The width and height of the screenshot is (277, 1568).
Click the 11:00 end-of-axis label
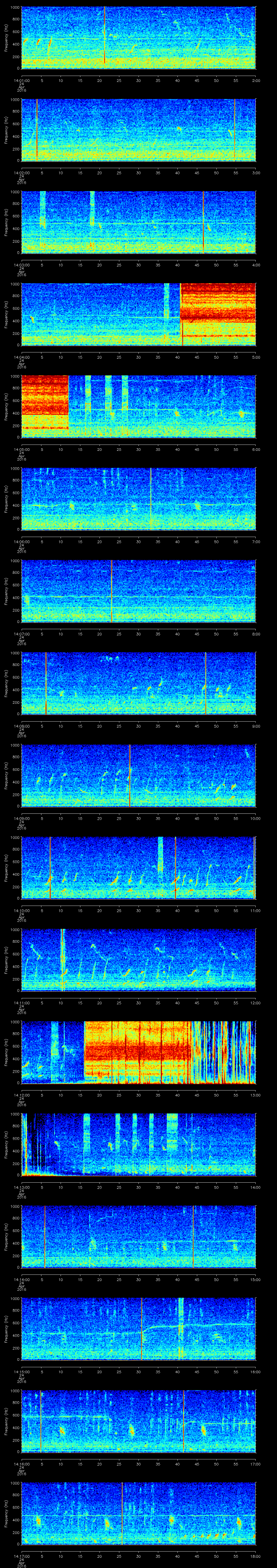[255, 910]
